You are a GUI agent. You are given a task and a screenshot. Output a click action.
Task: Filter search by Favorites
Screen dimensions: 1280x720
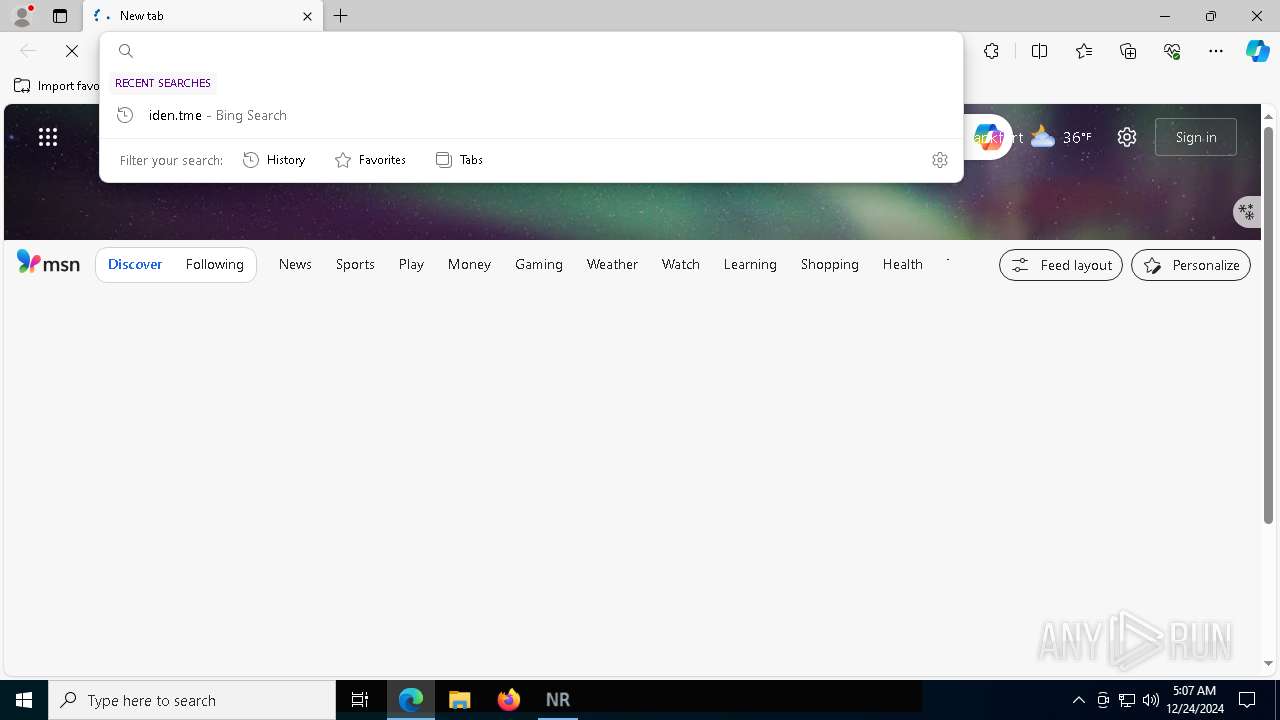370,160
